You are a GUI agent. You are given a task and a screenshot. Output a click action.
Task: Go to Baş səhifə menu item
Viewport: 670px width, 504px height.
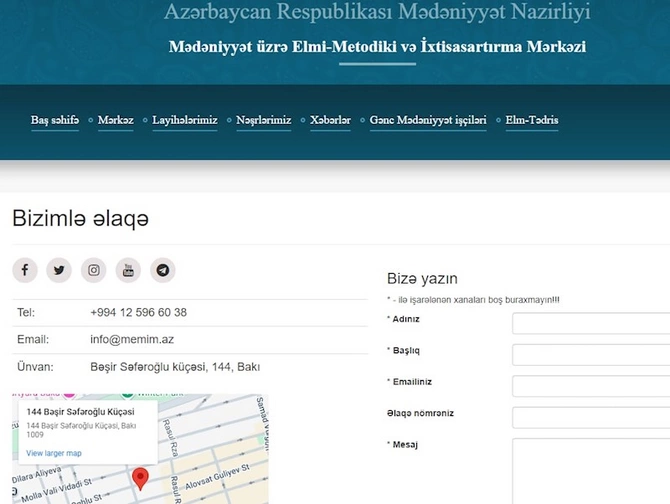(x=55, y=120)
